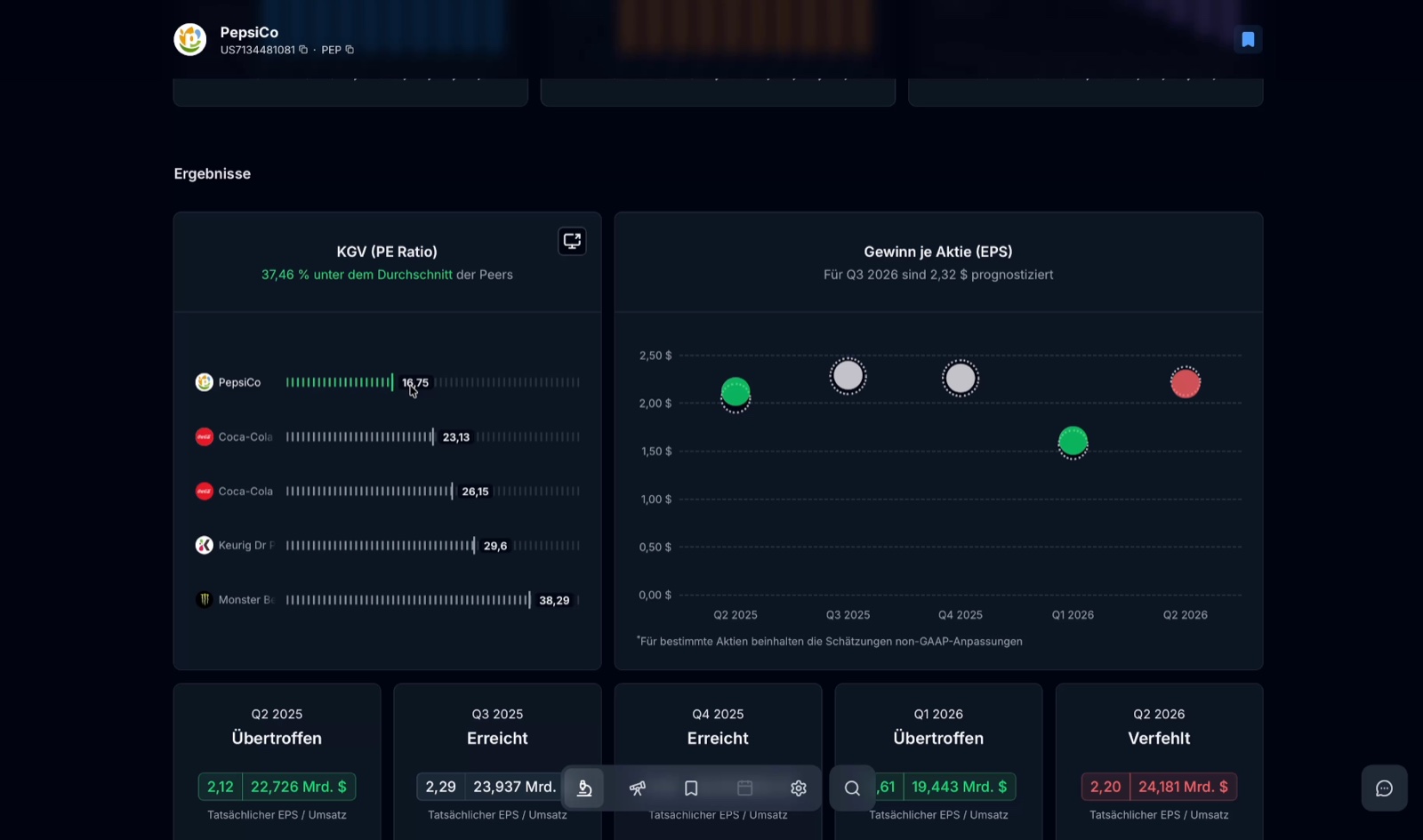Click the Ergebnisse section heading

pyautogui.click(x=213, y=173)
